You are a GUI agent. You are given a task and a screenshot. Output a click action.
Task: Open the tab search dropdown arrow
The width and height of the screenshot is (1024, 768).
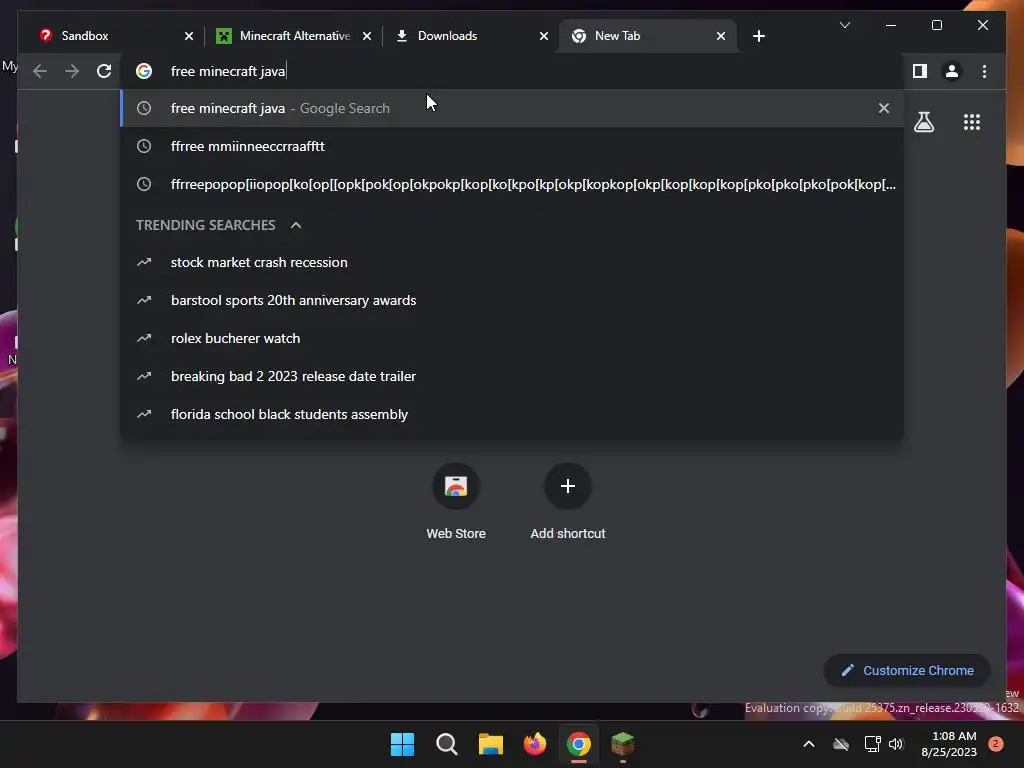point(844,25)
